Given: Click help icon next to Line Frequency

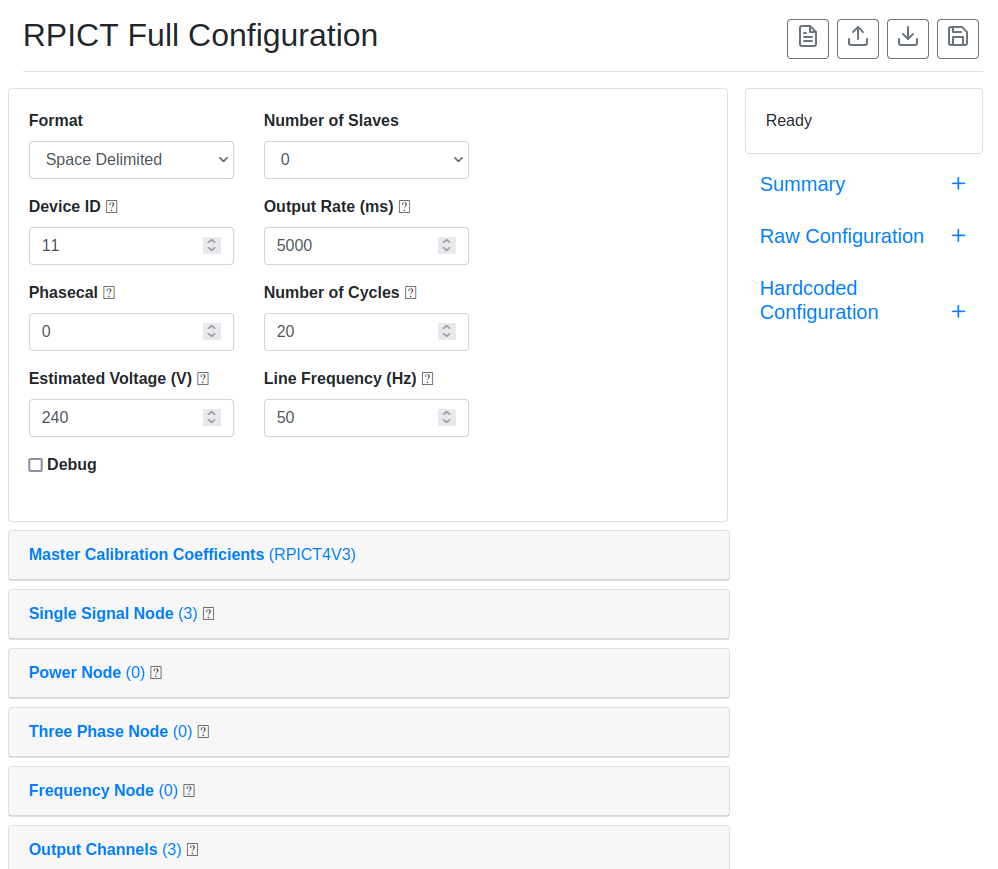Looking at the screenshot, I should 428,379.
